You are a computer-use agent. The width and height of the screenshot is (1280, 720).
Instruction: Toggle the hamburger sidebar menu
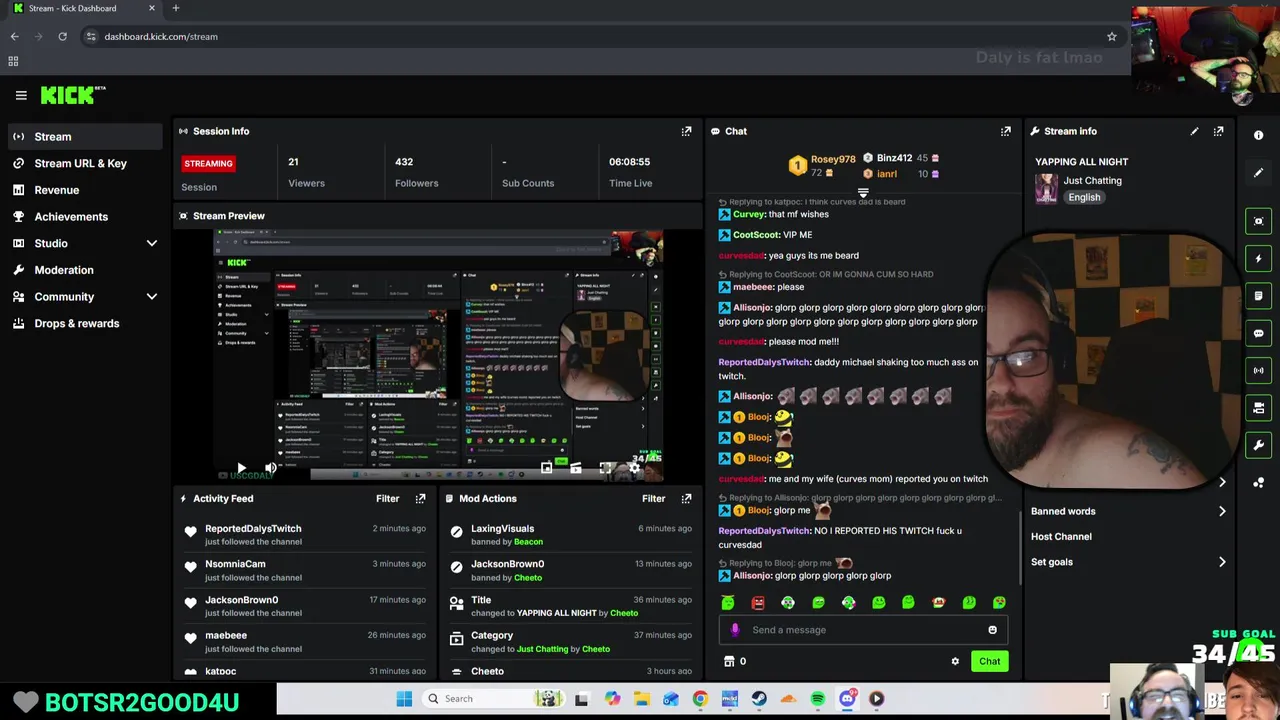point(21,95)
